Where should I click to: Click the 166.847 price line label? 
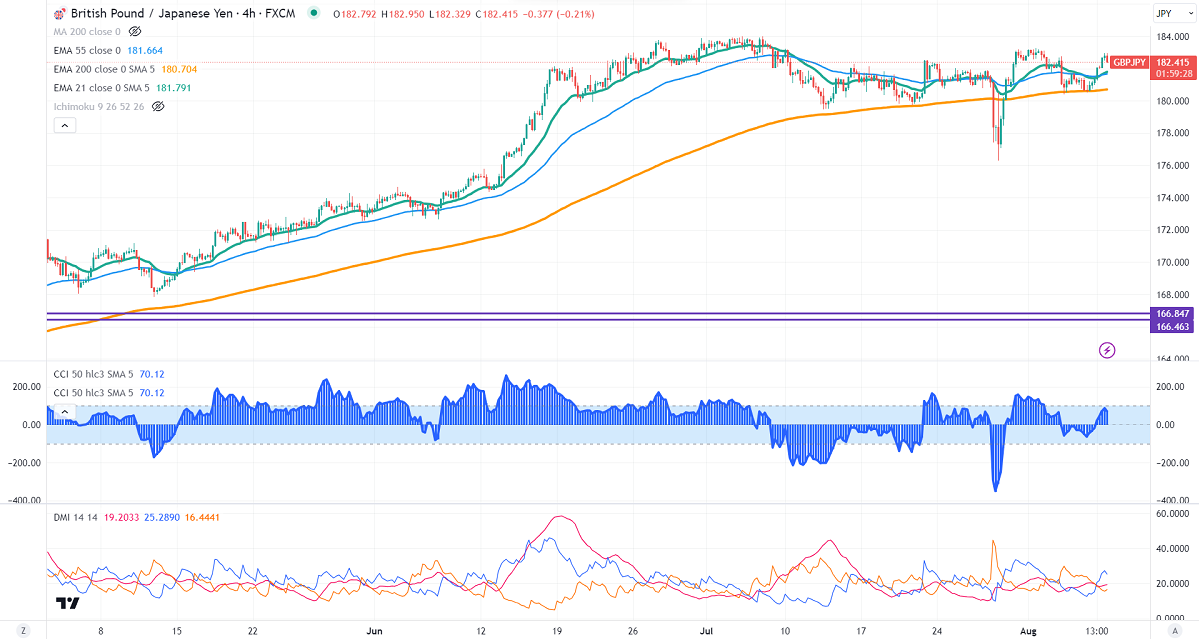(1172, 313)
